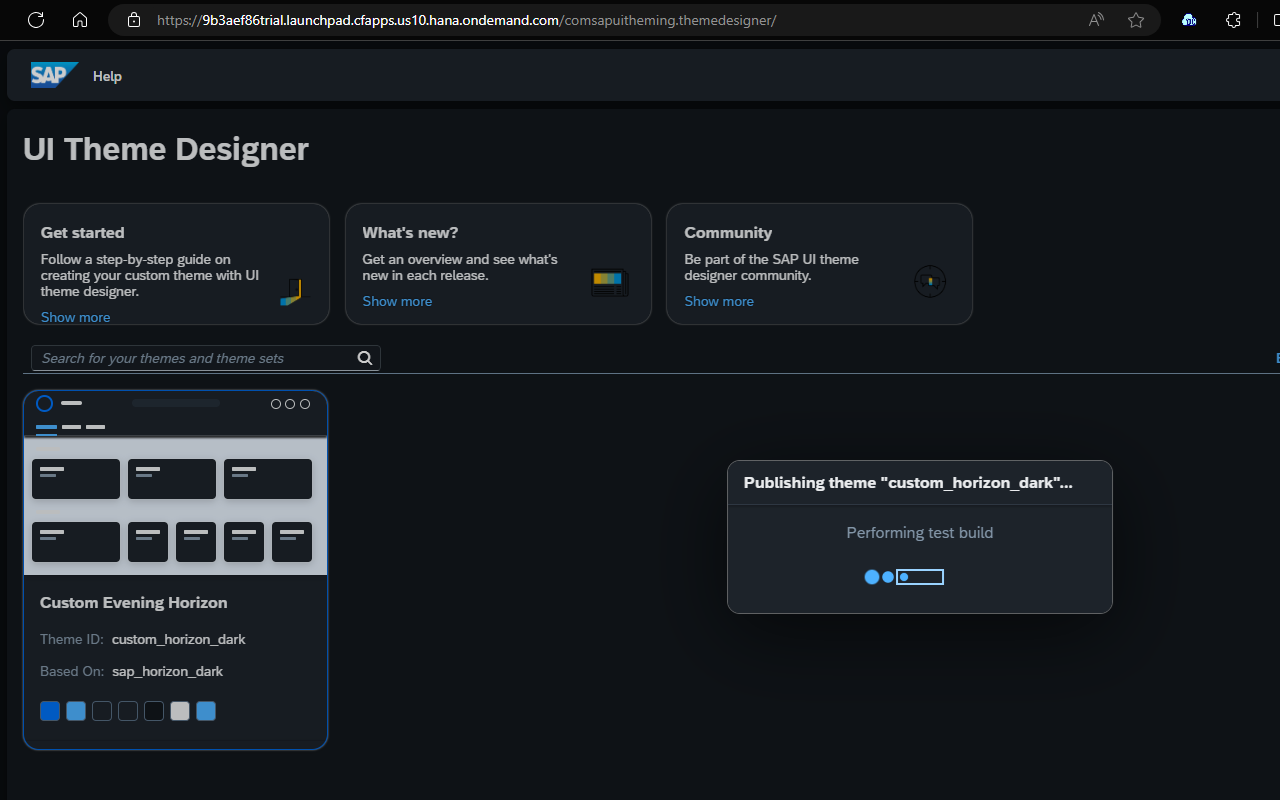Screen dimensions: 1280x800
Task: Click the Community card globe icon
Action: [x=930, y=282]
